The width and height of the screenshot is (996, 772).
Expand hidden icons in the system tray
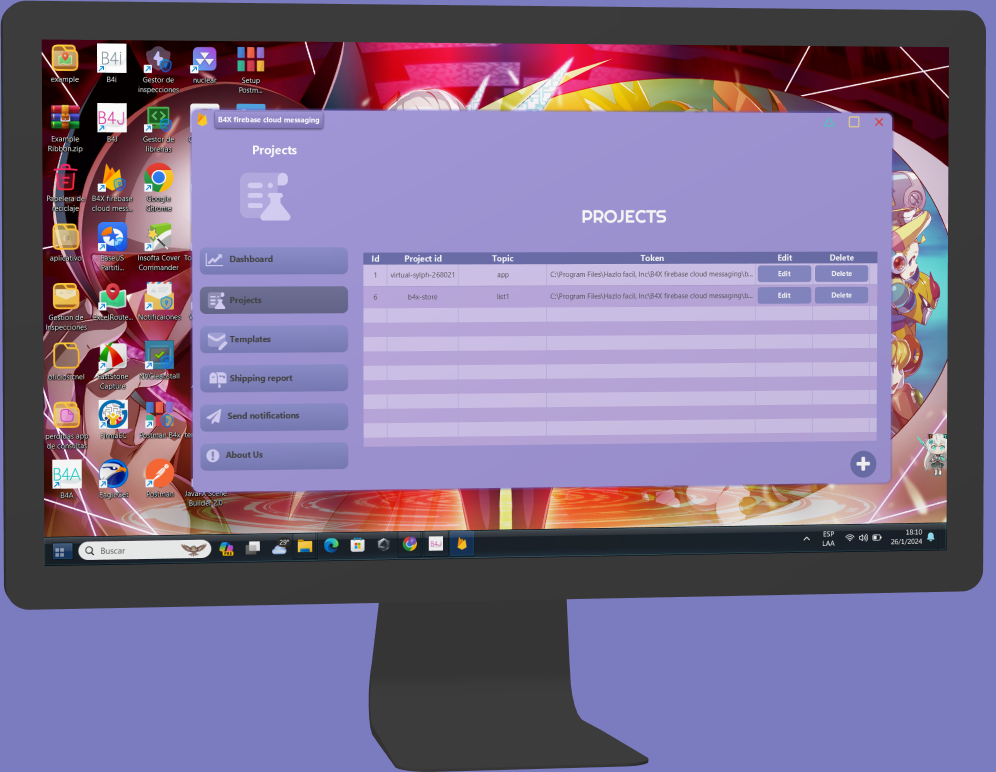806,538
